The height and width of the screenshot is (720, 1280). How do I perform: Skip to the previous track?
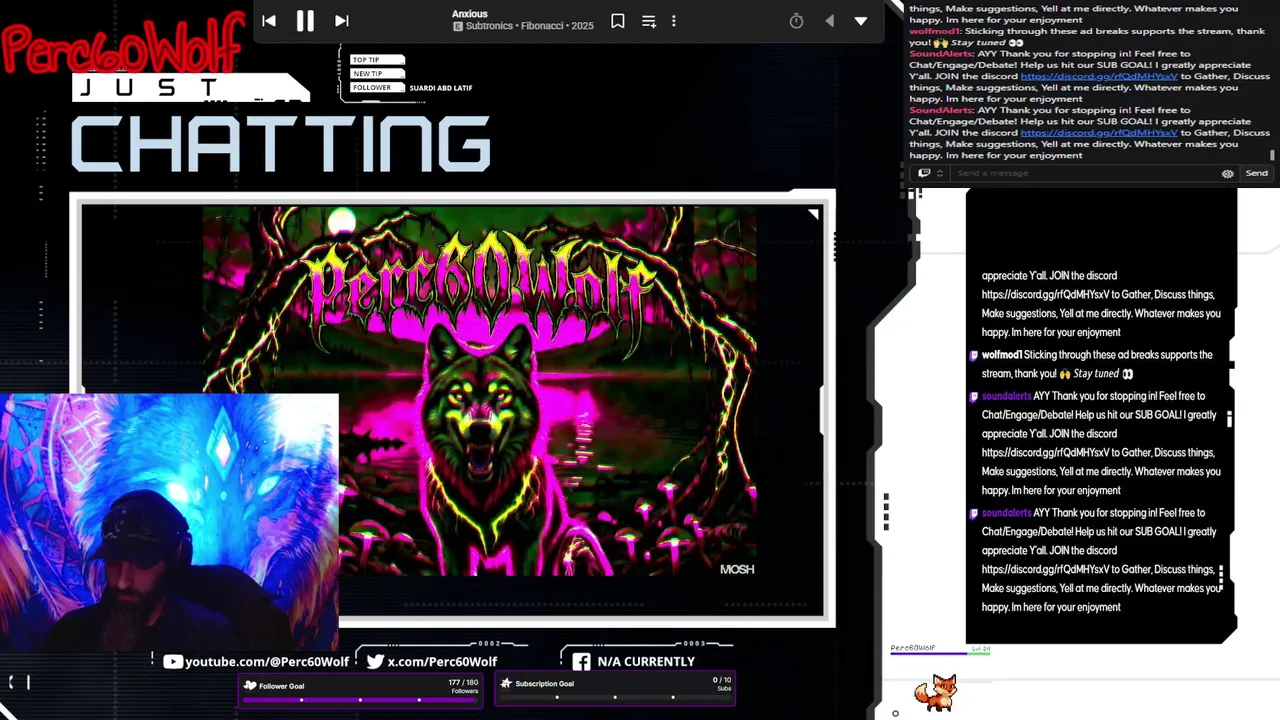point(268,20)
